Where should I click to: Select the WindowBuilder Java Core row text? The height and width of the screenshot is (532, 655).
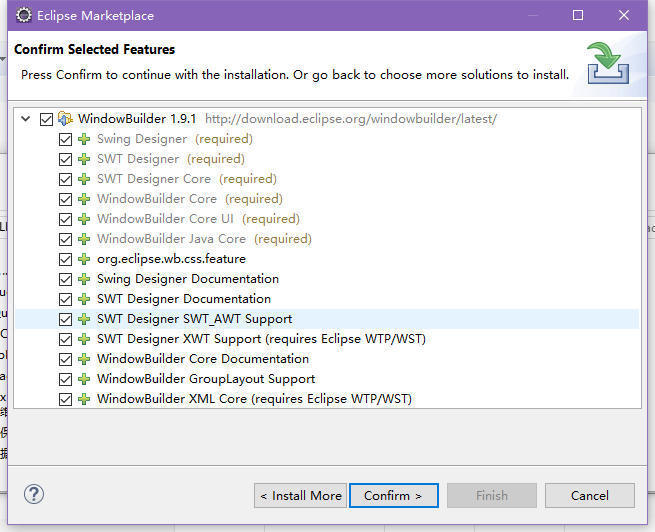click(x=204, y=239)
